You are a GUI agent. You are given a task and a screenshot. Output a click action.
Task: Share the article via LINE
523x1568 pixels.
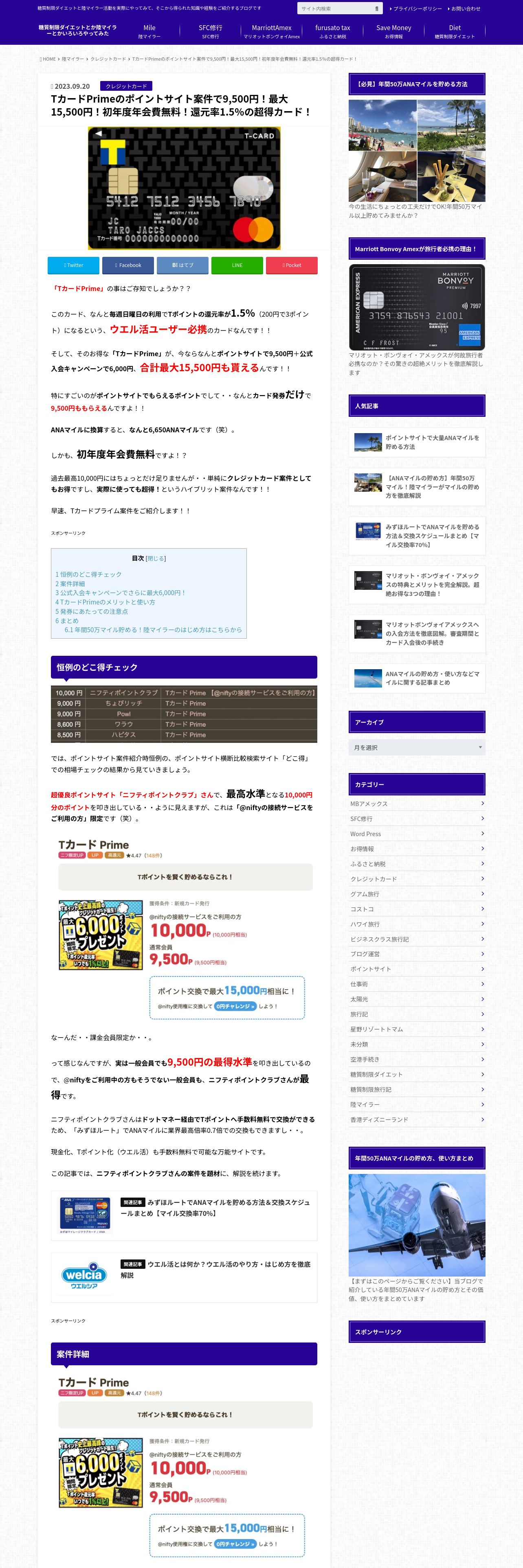pos(237,265)
